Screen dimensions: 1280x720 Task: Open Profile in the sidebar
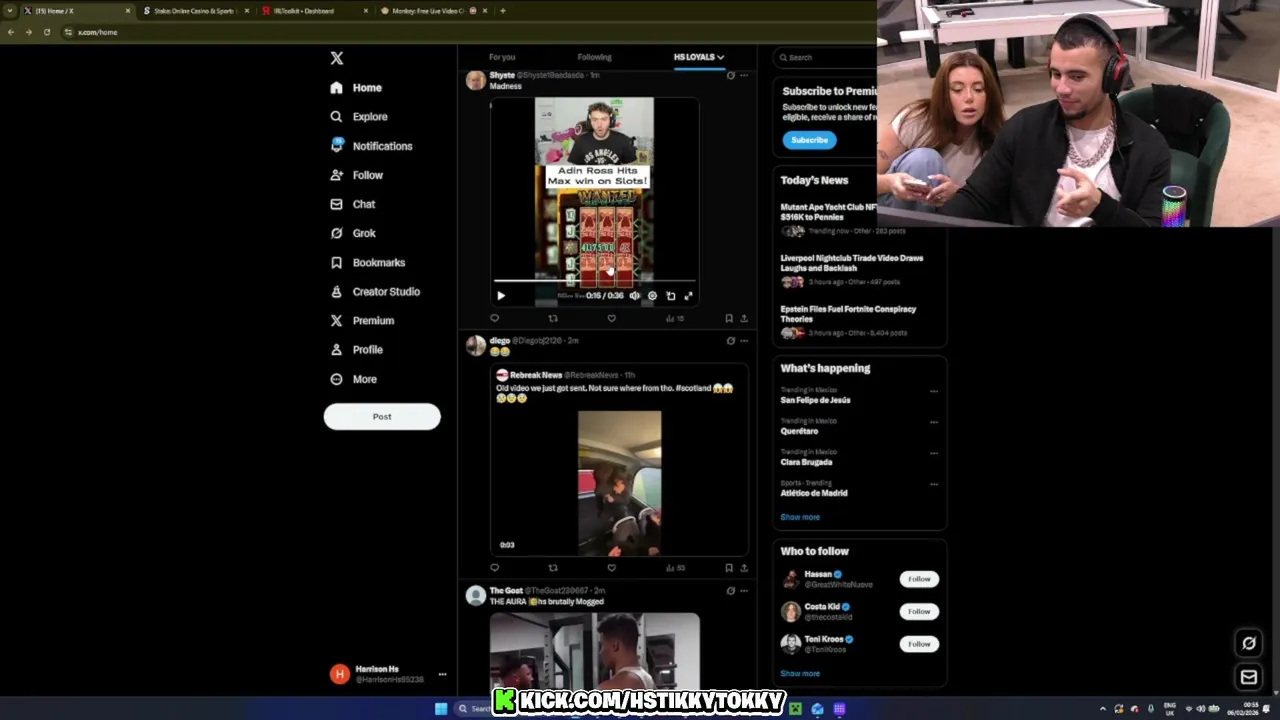click(x=356, y=349)
